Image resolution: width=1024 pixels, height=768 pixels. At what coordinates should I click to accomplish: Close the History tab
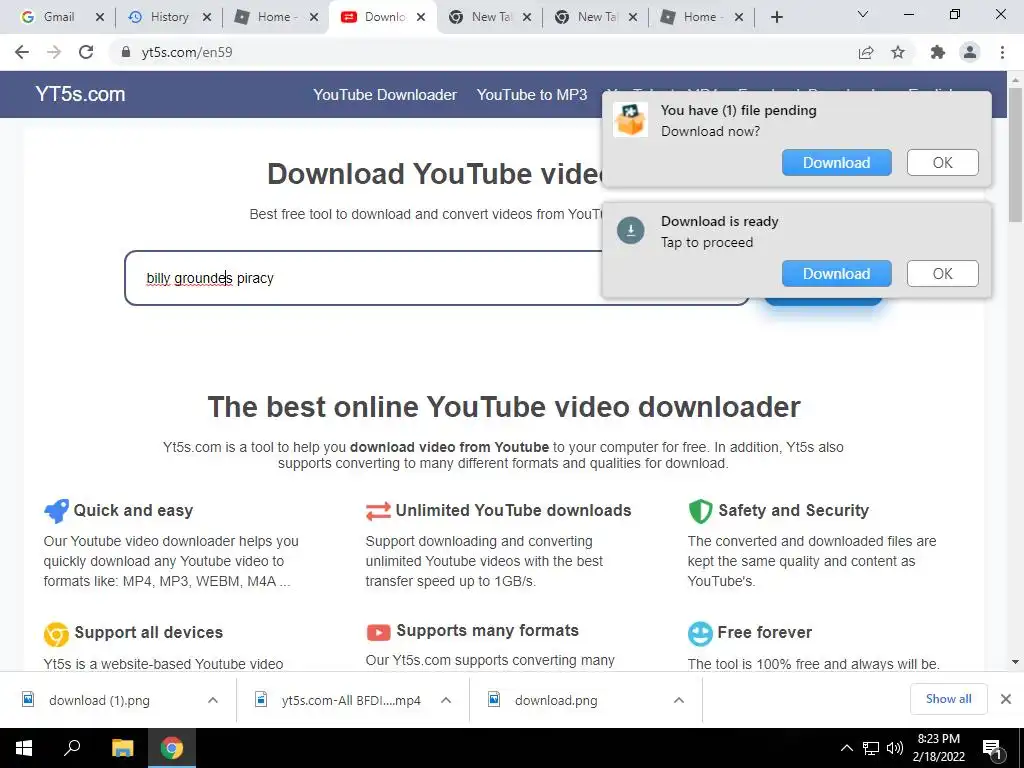point(207,17)
